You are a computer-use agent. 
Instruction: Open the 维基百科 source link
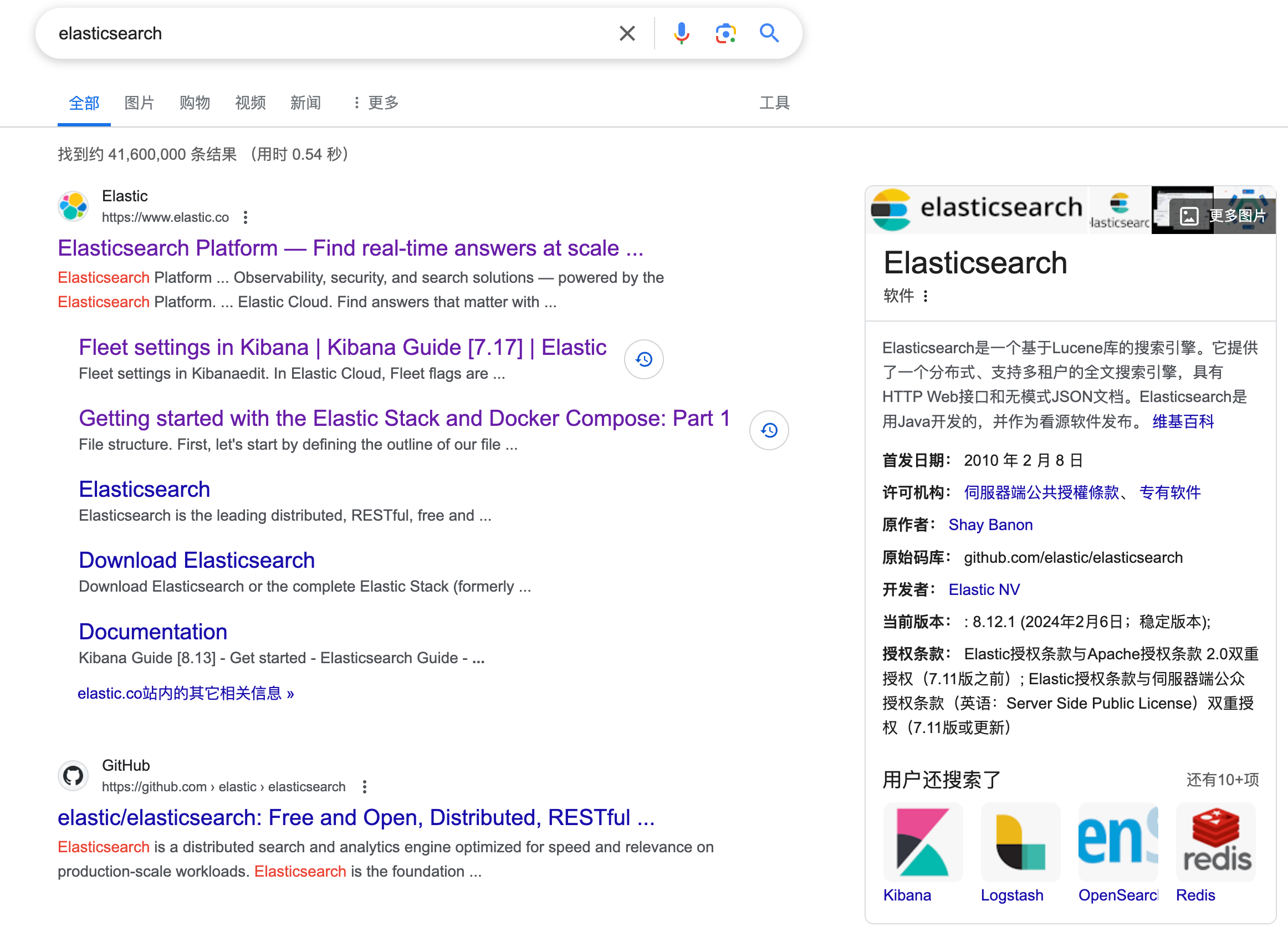tap(1183, 421)
